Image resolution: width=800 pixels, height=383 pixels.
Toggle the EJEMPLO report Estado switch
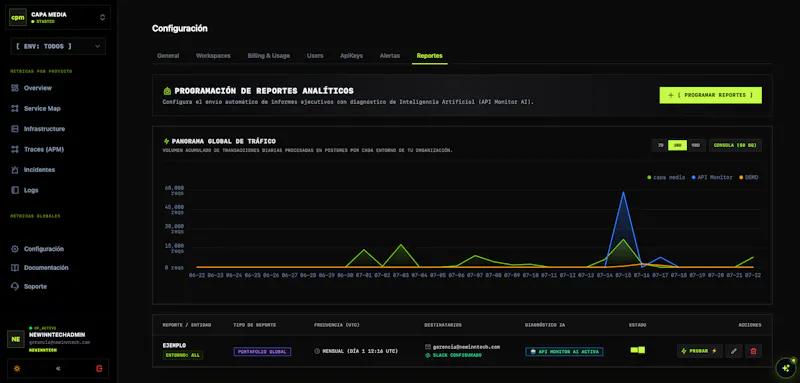[x=638, y=350]
